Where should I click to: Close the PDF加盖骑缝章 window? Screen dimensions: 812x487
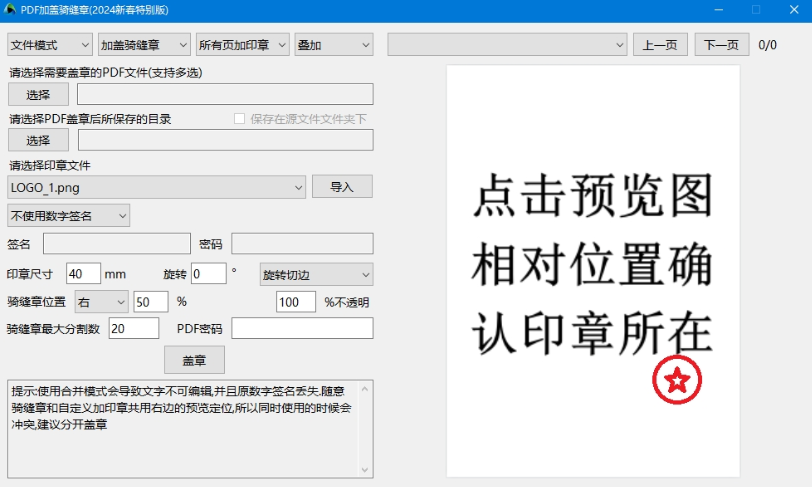[x=794, y=10]
